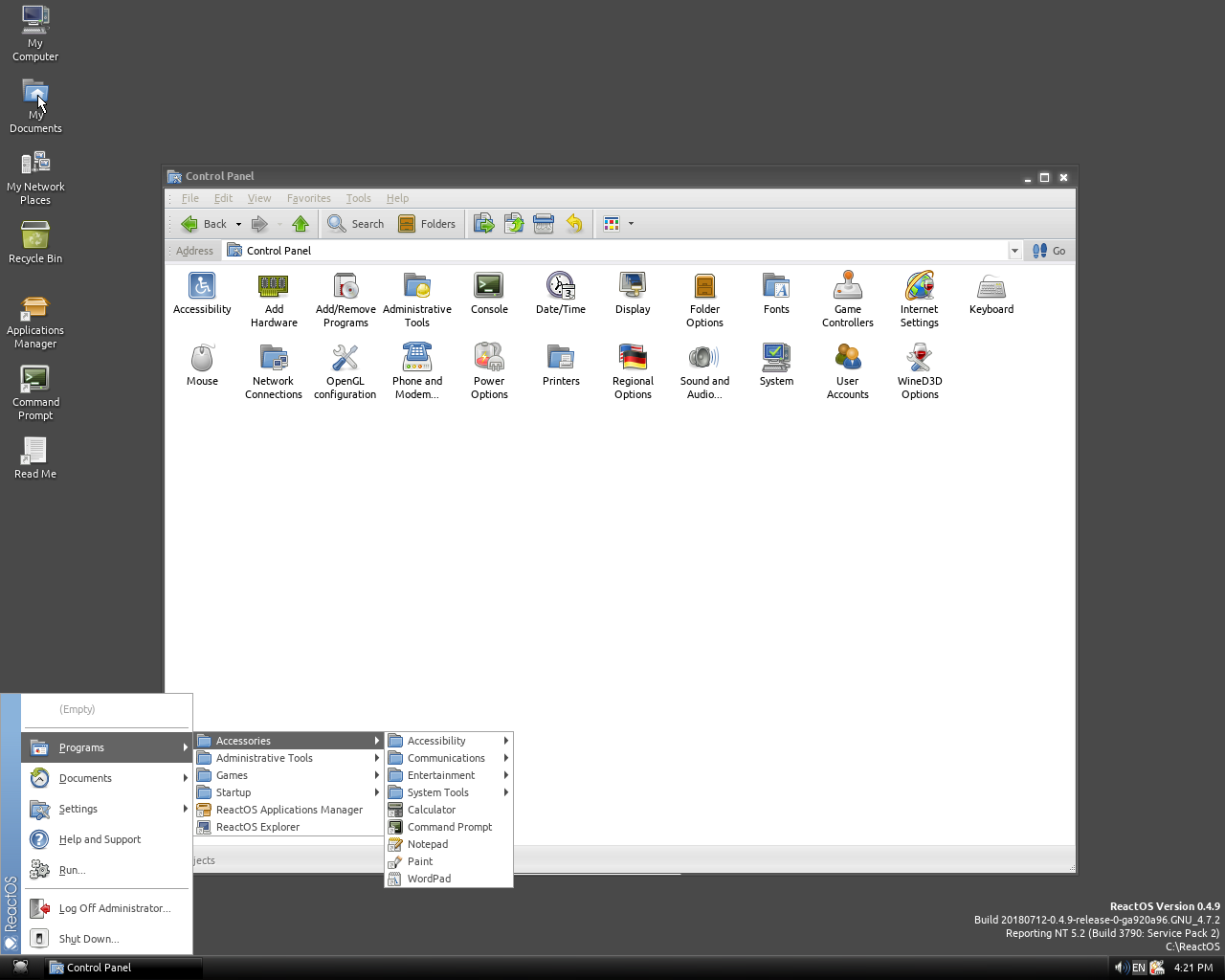Launch Notepad from the Accessories menu

[449, 844]
